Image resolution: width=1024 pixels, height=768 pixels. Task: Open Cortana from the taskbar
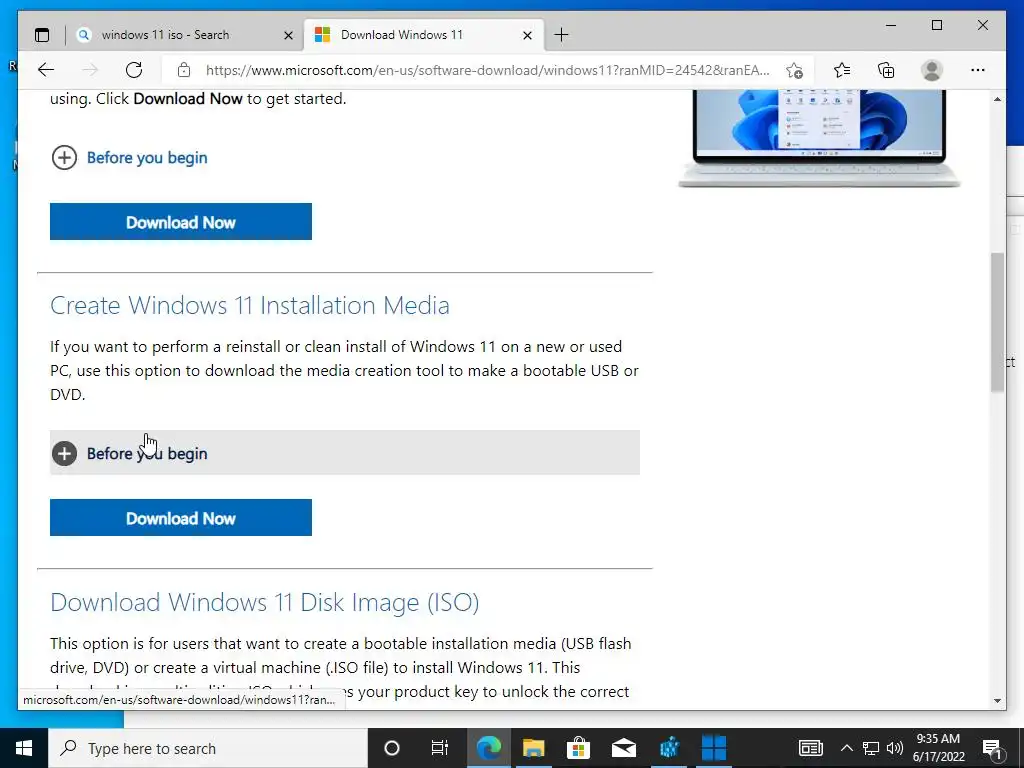pos(392,748)
